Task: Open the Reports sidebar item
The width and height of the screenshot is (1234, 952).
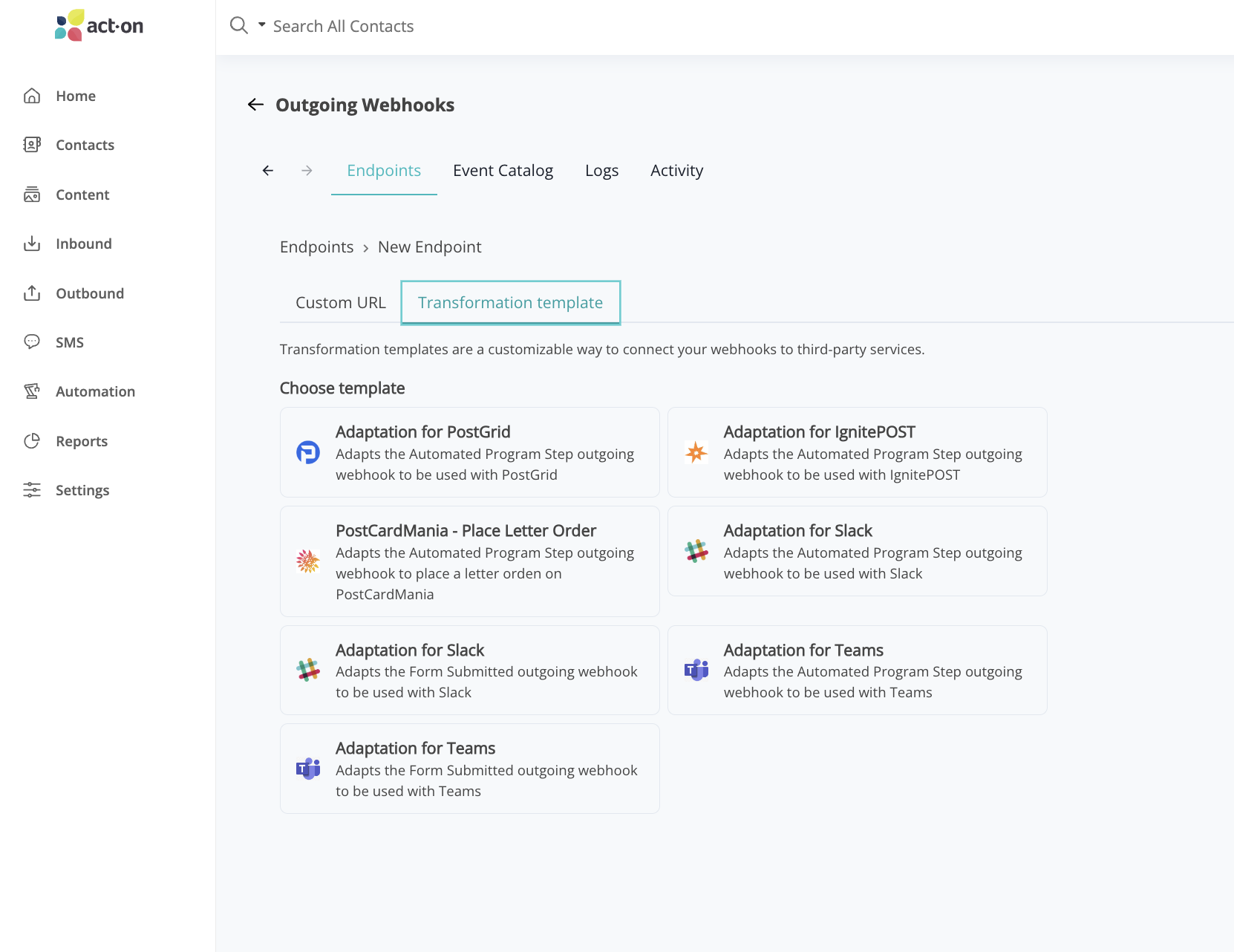Action: click(x=82, y=441)
